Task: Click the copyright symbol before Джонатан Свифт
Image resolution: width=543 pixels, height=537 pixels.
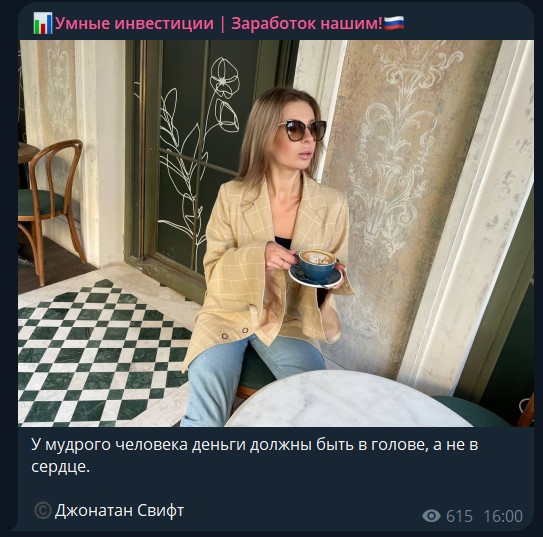Action: 43,510
